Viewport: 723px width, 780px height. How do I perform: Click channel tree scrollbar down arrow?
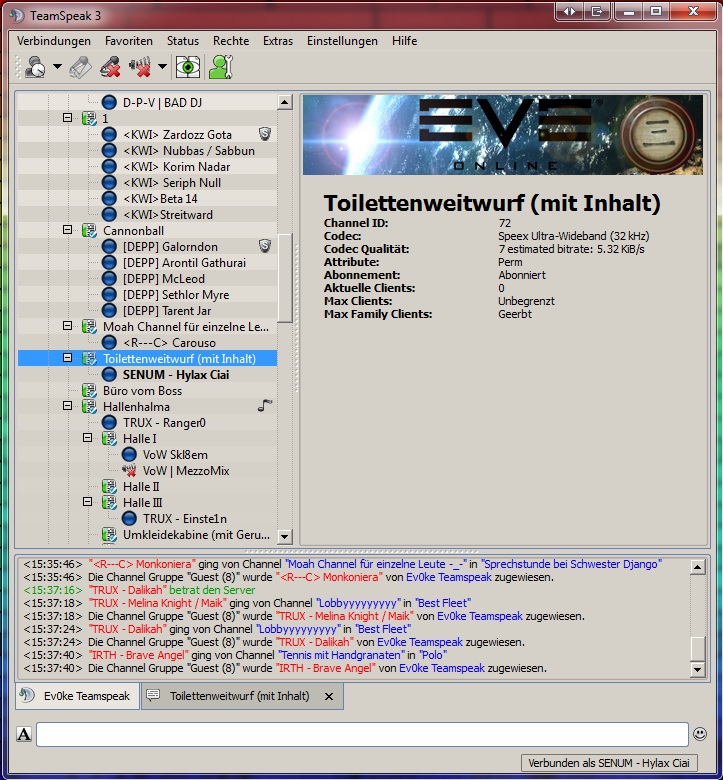pos(285,536)
